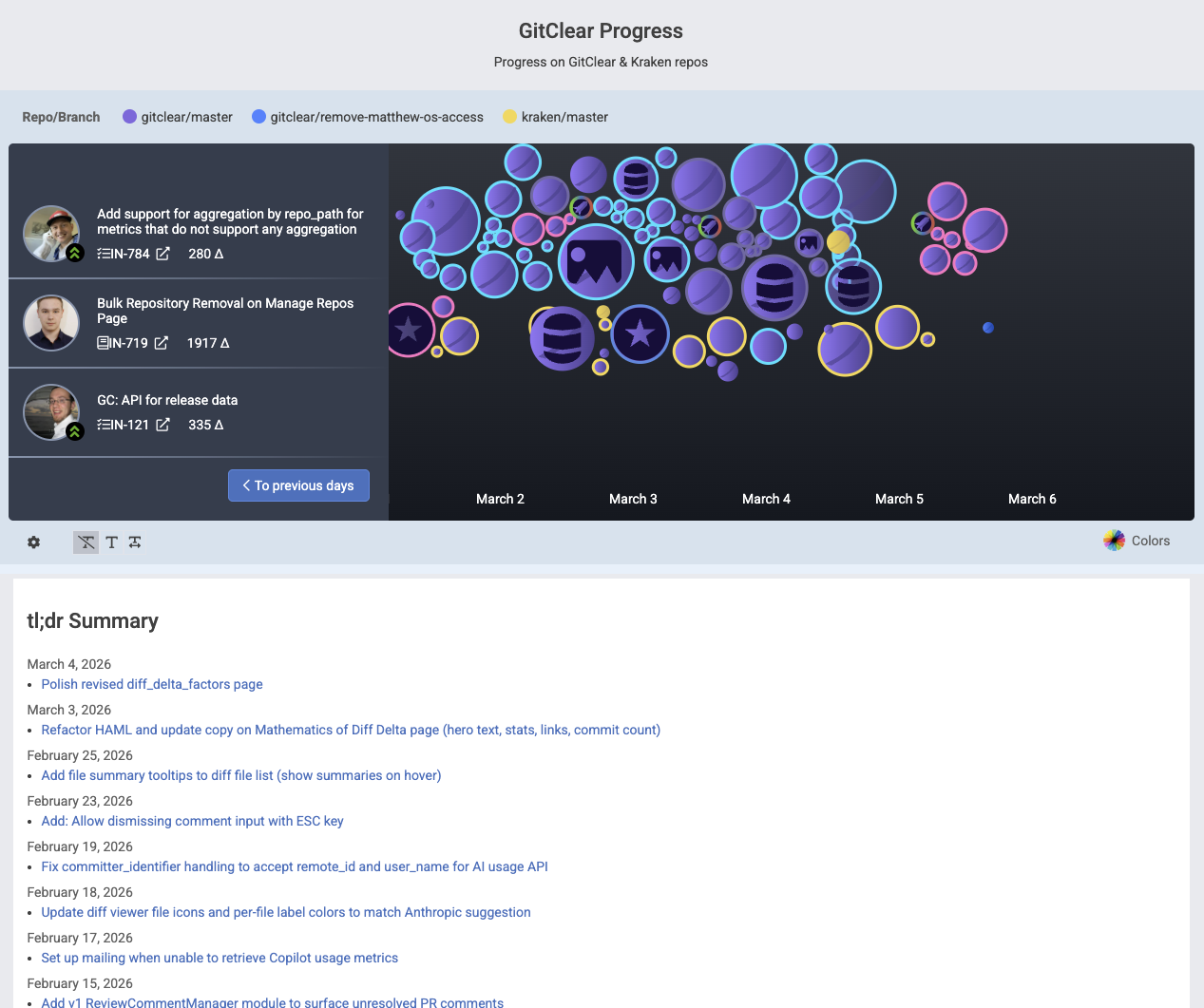Go back using To previous days
The image size is (1204, 1008).
click(x=298, y=485)
